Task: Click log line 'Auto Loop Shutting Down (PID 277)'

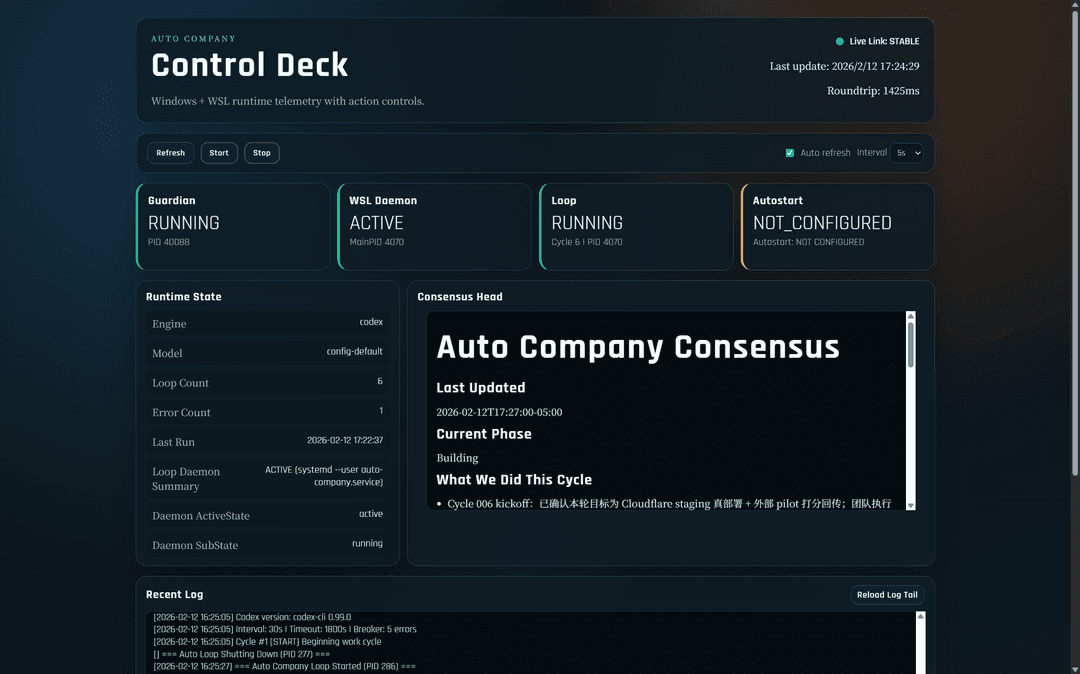Action: click(x=242, y=654)
